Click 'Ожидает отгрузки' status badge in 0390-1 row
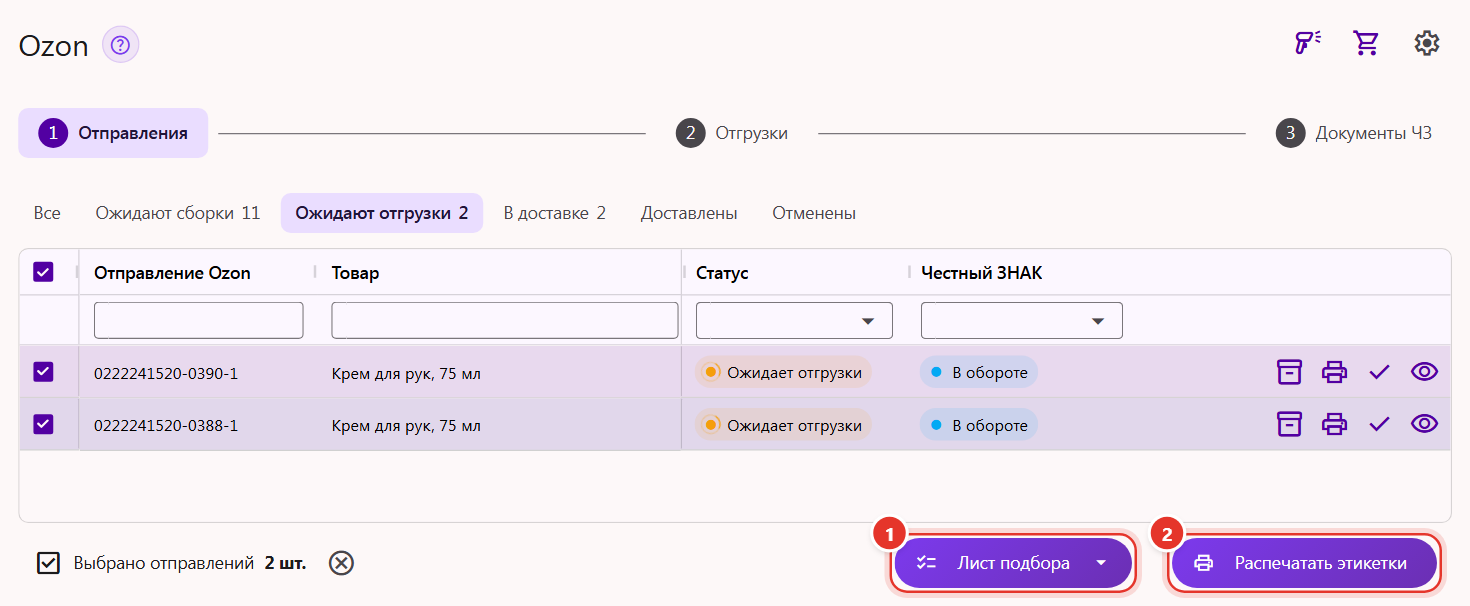This screenshot has height=606, width=1470. pyautogui.click(x=784, y=372)
